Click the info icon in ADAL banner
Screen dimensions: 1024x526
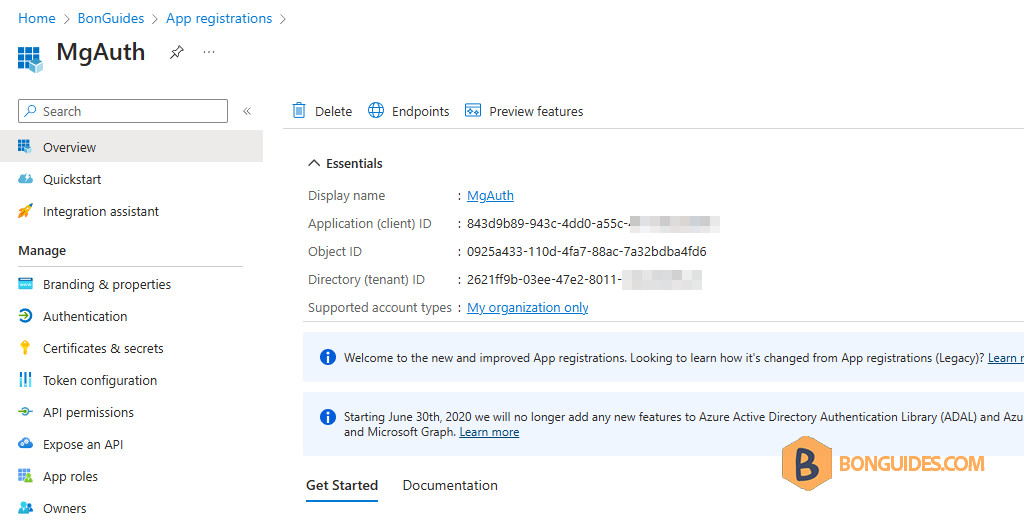[x=328, y=417]
